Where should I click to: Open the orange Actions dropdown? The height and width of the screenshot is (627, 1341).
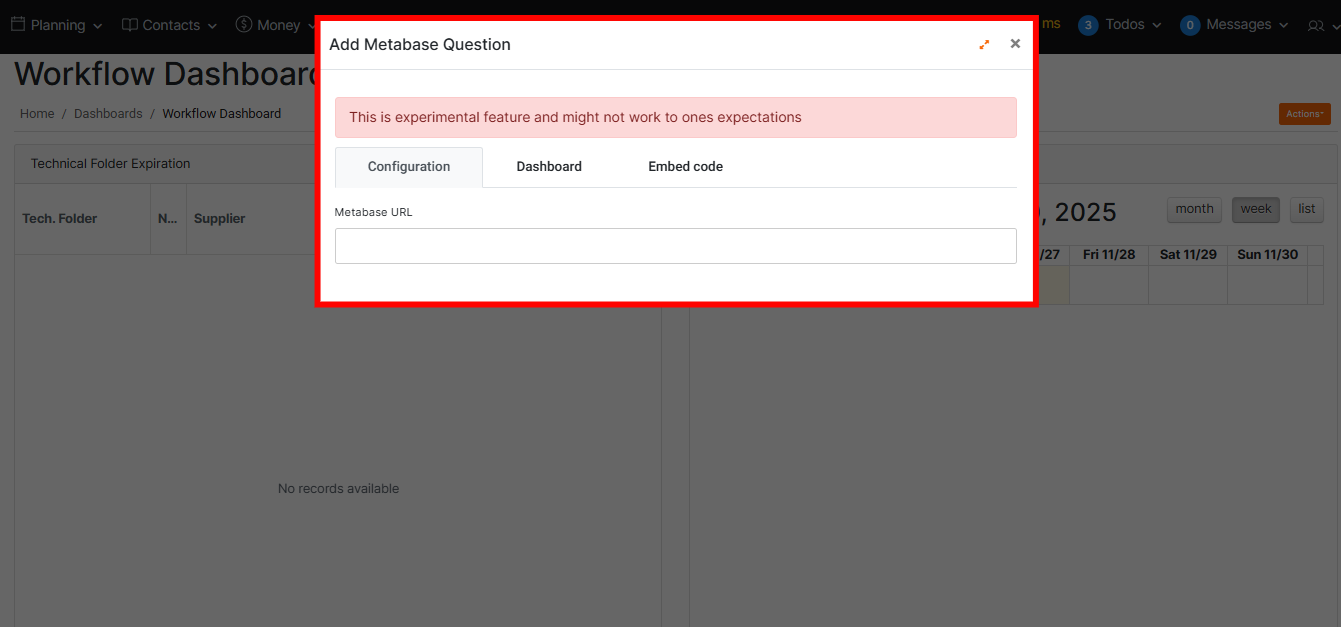(1304, 114)
